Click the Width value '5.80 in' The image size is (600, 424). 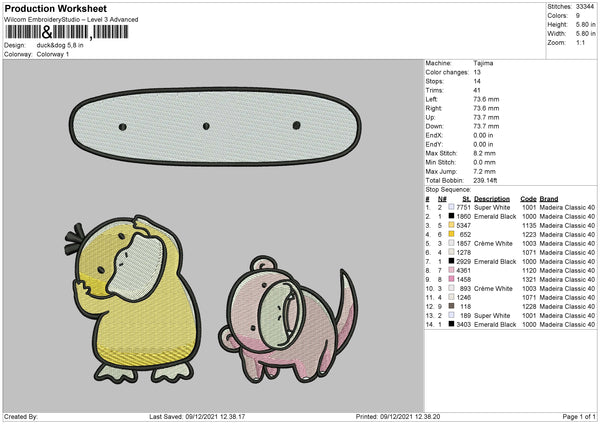point(585,34)
